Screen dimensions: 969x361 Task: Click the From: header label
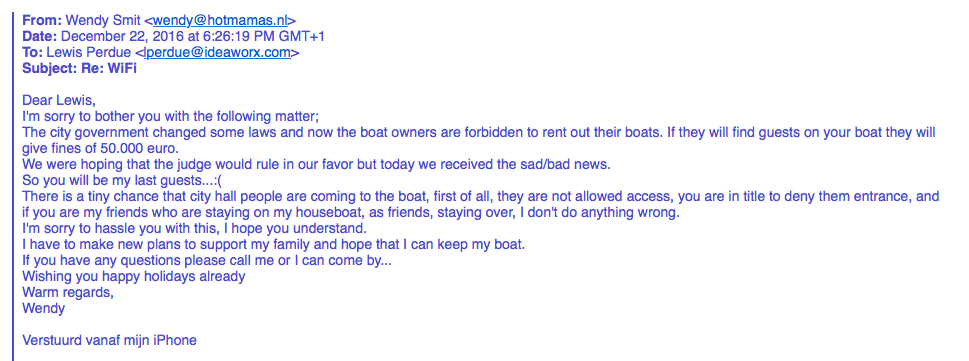tap(41, 20)
